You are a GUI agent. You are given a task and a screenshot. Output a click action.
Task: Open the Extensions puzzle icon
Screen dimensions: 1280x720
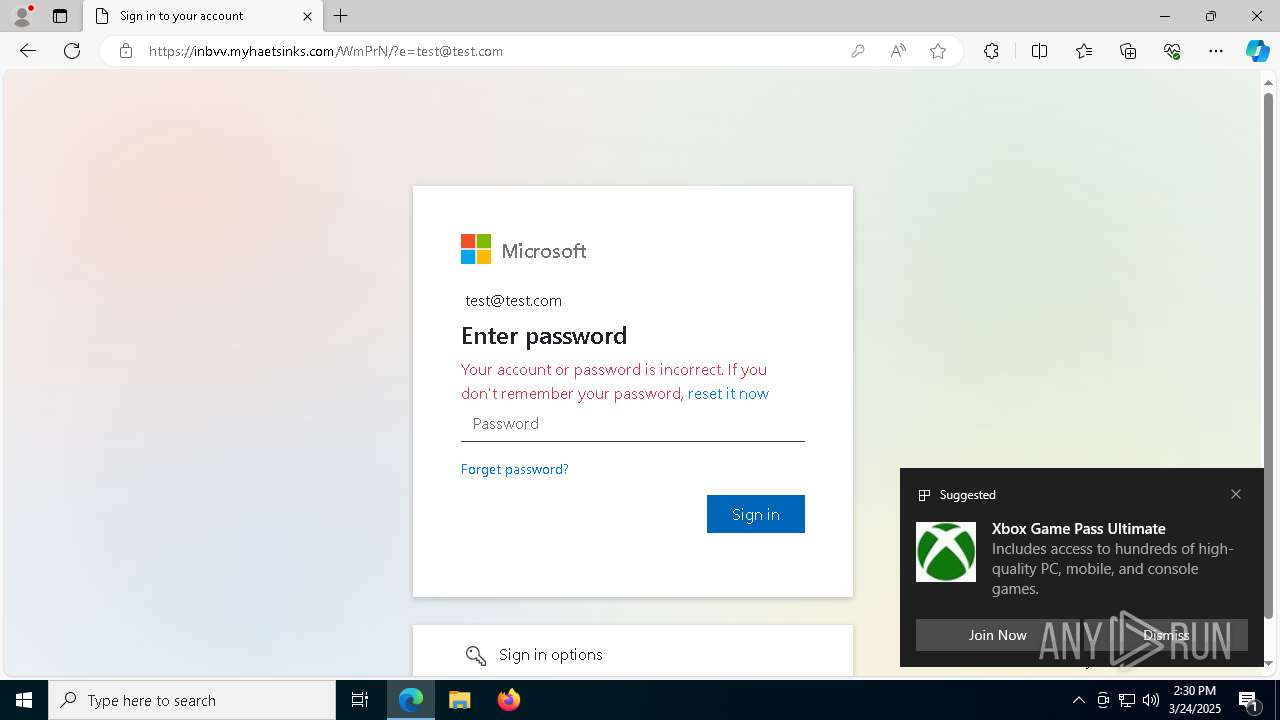click(991, 51)
